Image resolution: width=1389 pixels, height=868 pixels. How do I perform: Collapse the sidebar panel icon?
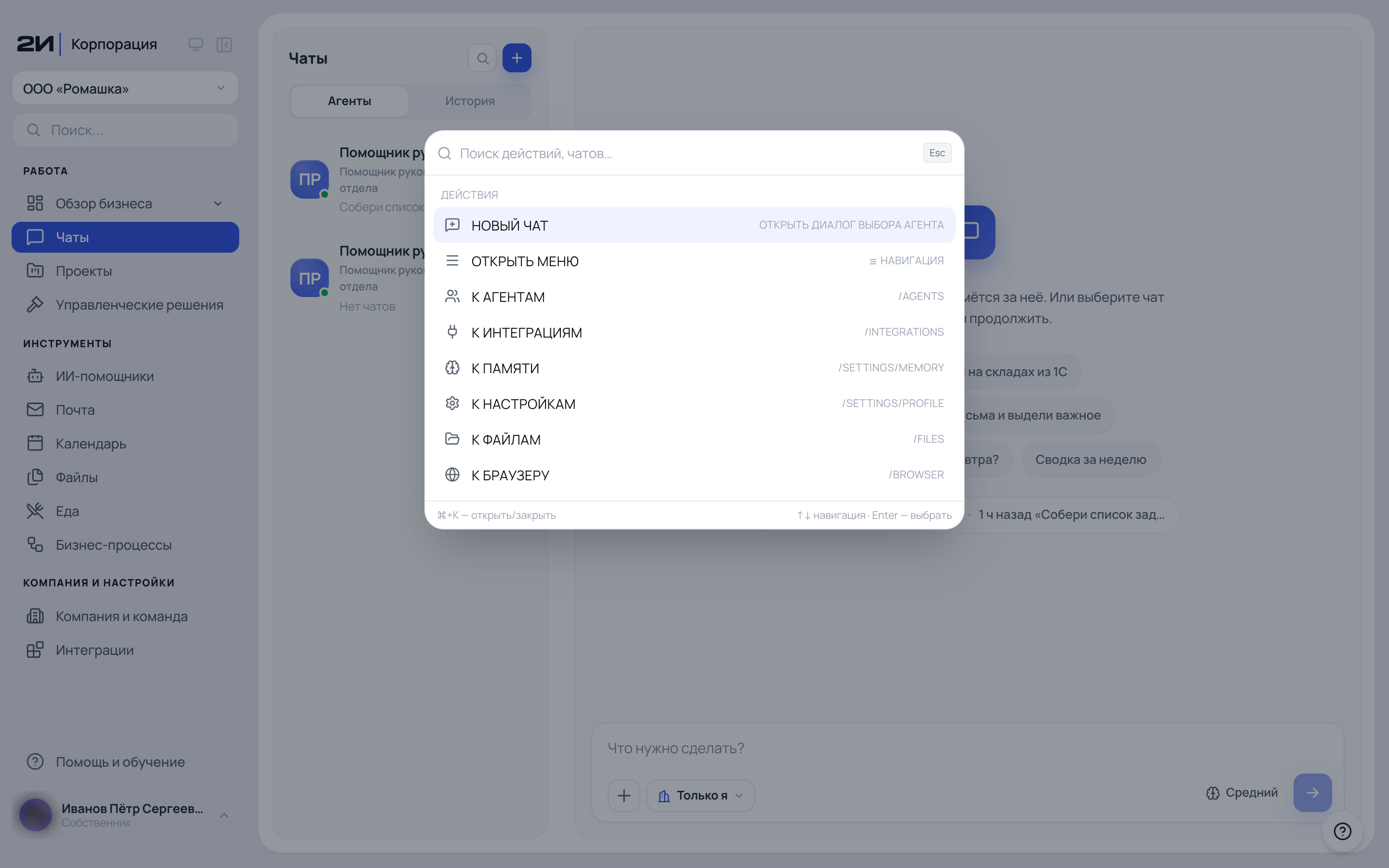(224, 44)
